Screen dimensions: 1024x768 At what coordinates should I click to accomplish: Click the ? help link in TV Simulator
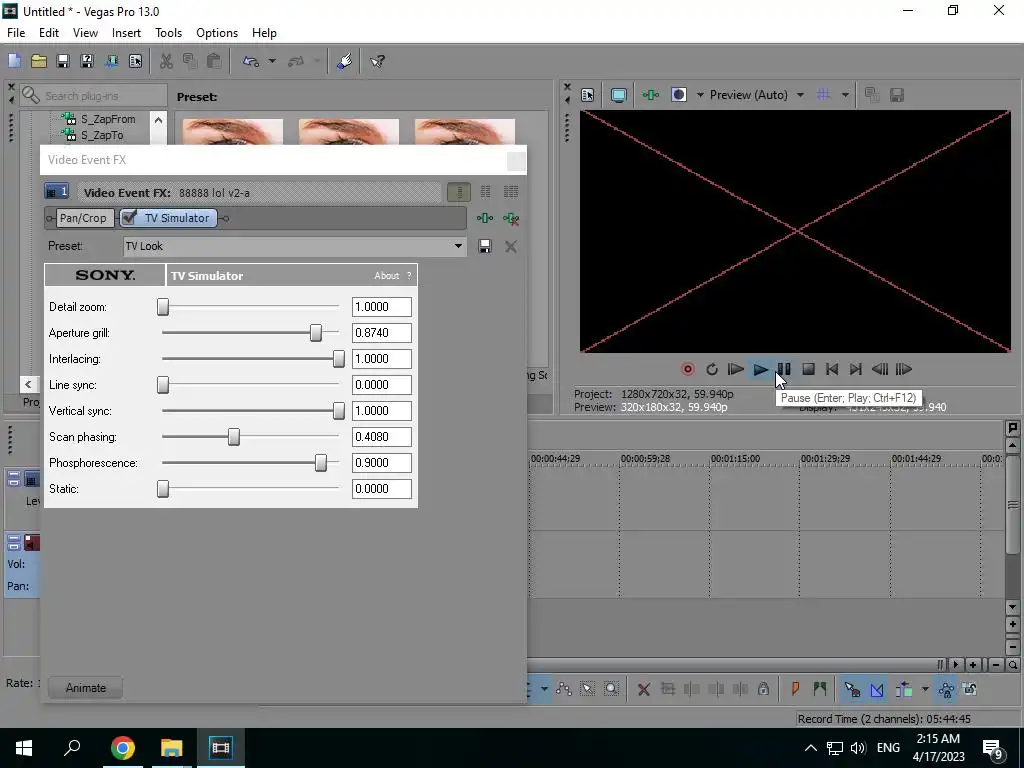409,276
